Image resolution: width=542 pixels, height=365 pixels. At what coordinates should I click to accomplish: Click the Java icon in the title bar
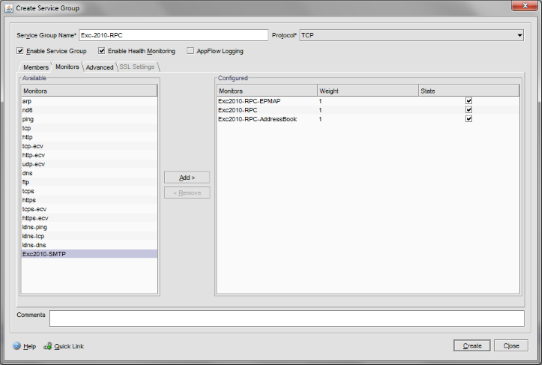tap(9, 8)
